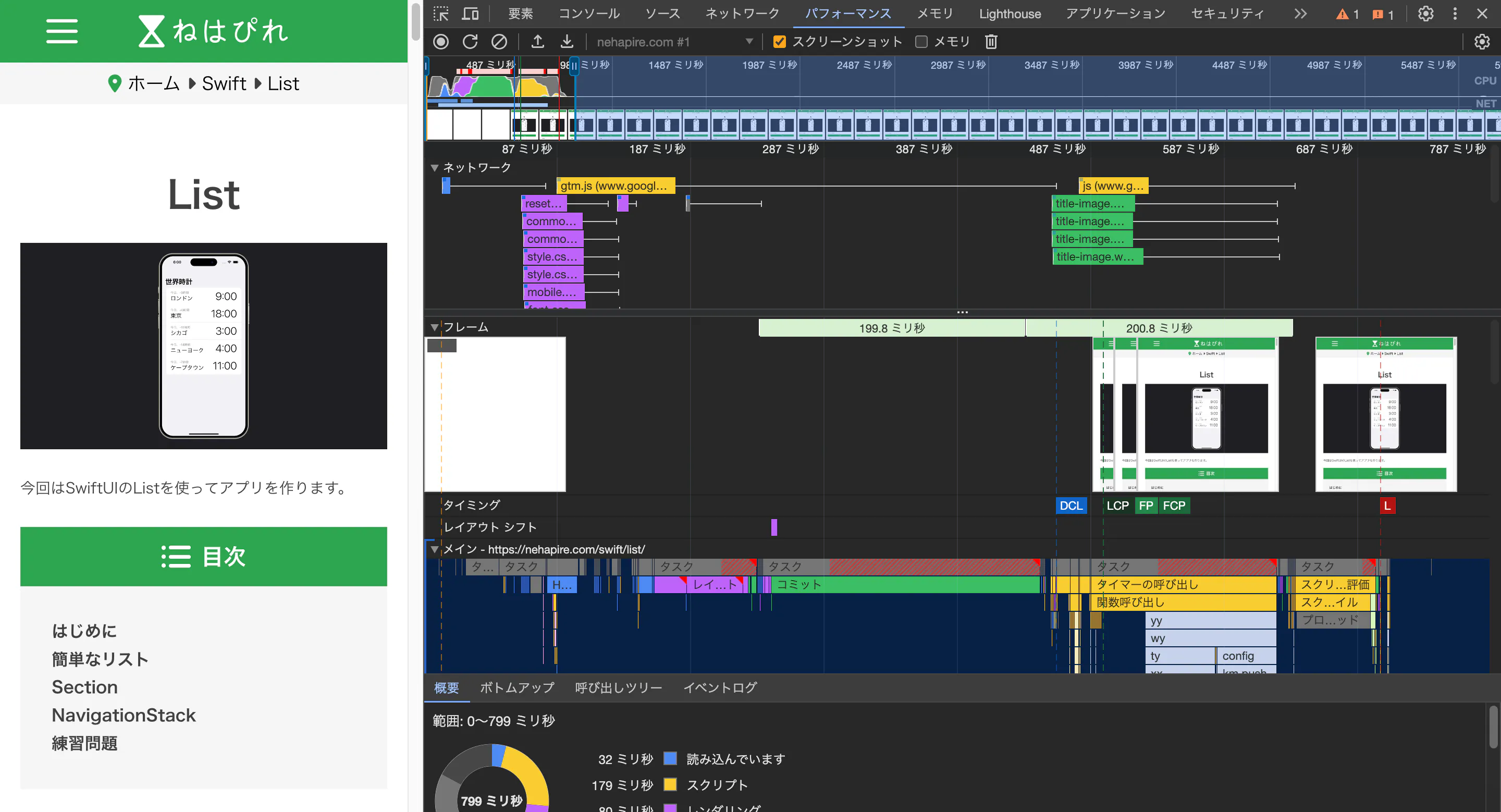Open the ボトムアップ tab
The height and width of the screenshot is (812, 1501).
tap(517, 688)
